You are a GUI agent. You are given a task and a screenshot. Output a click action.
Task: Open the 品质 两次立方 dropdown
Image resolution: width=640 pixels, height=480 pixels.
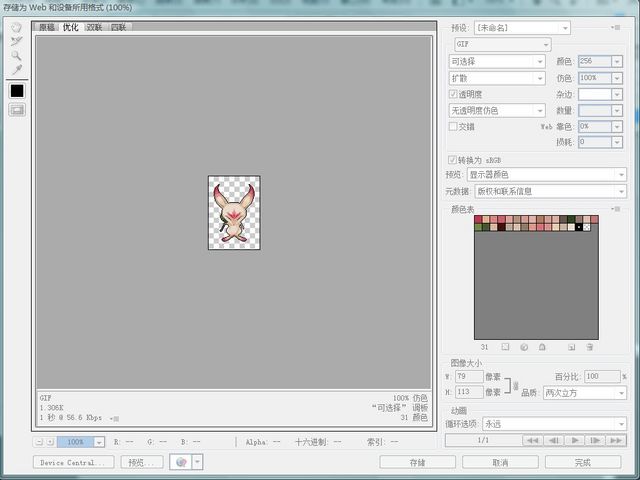(x=584, y=393)
